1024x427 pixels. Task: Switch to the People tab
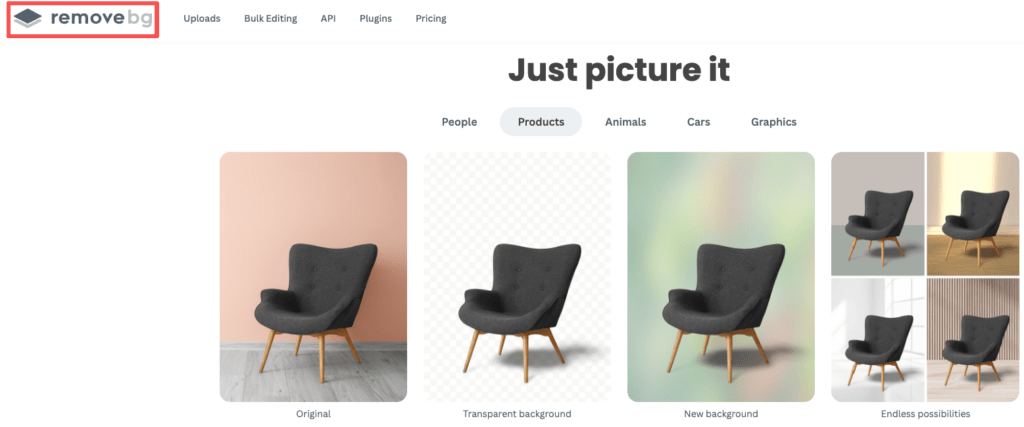coord(459,122)
